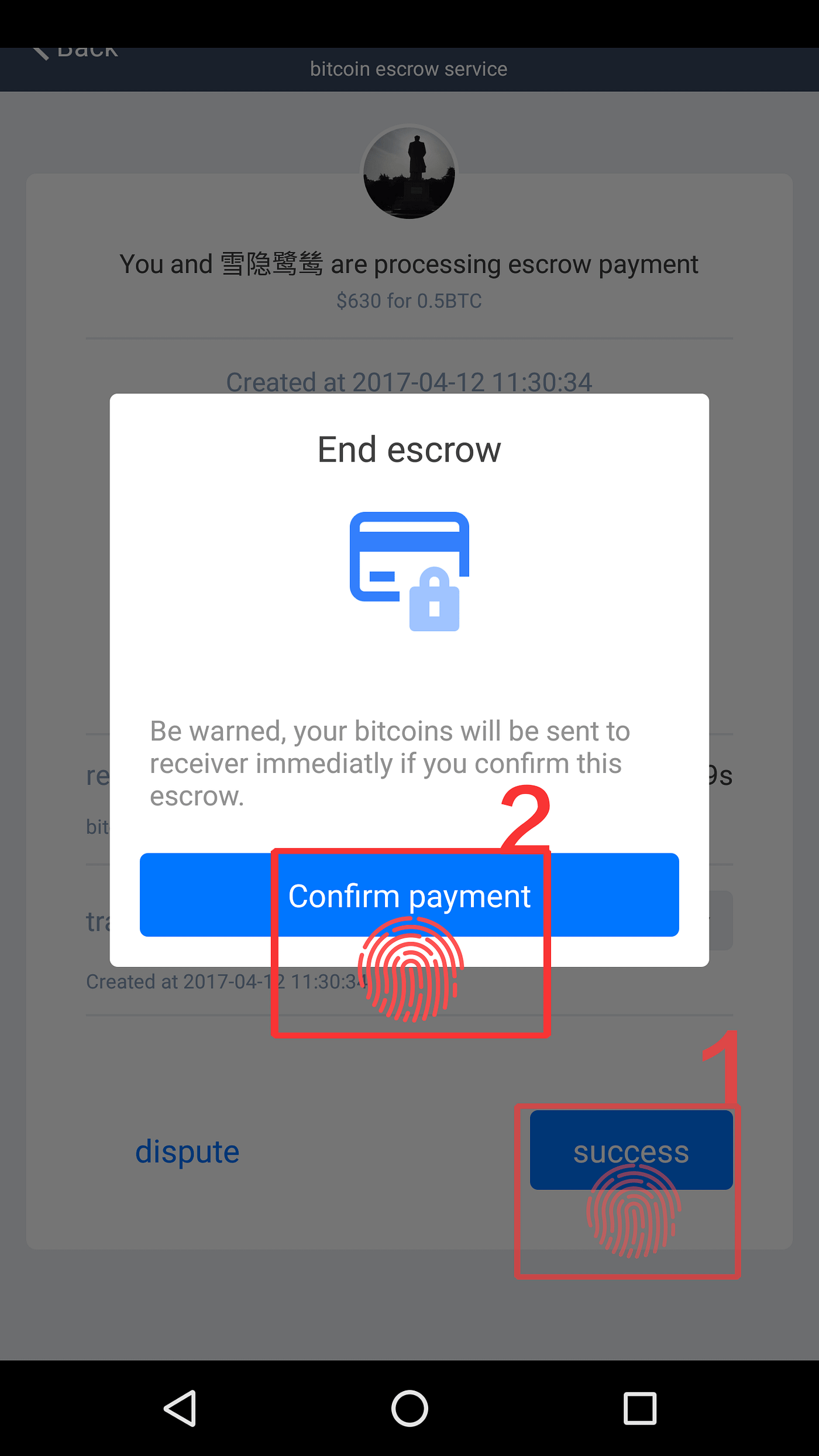Tap the End escrow dialog title

click(x=409, y=450)
